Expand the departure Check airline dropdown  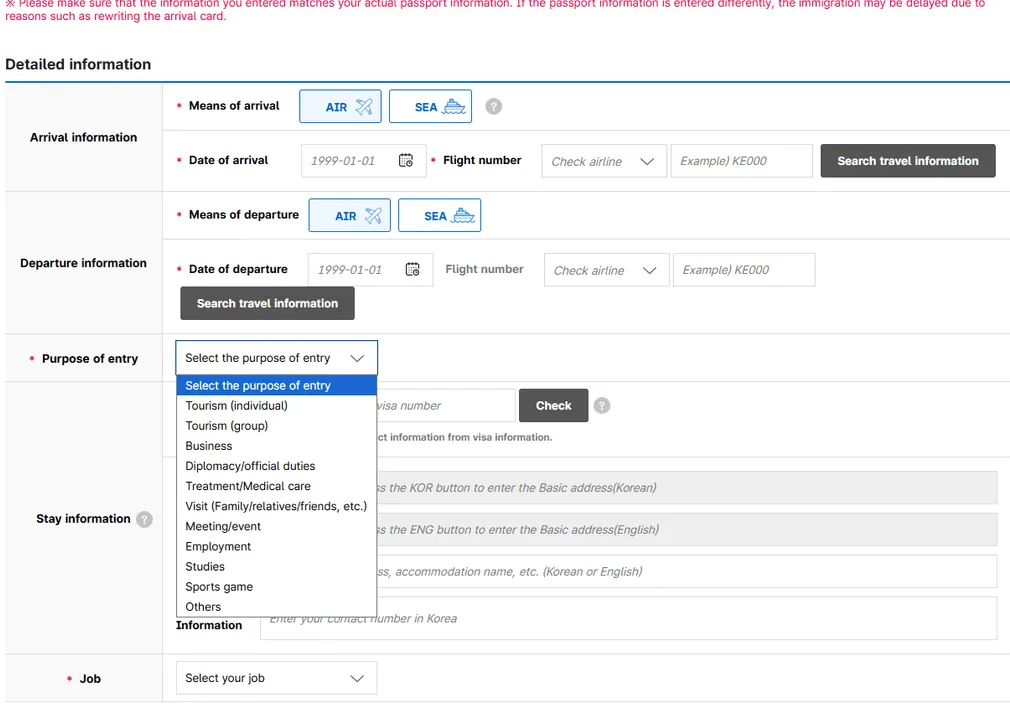click(606, 270)
